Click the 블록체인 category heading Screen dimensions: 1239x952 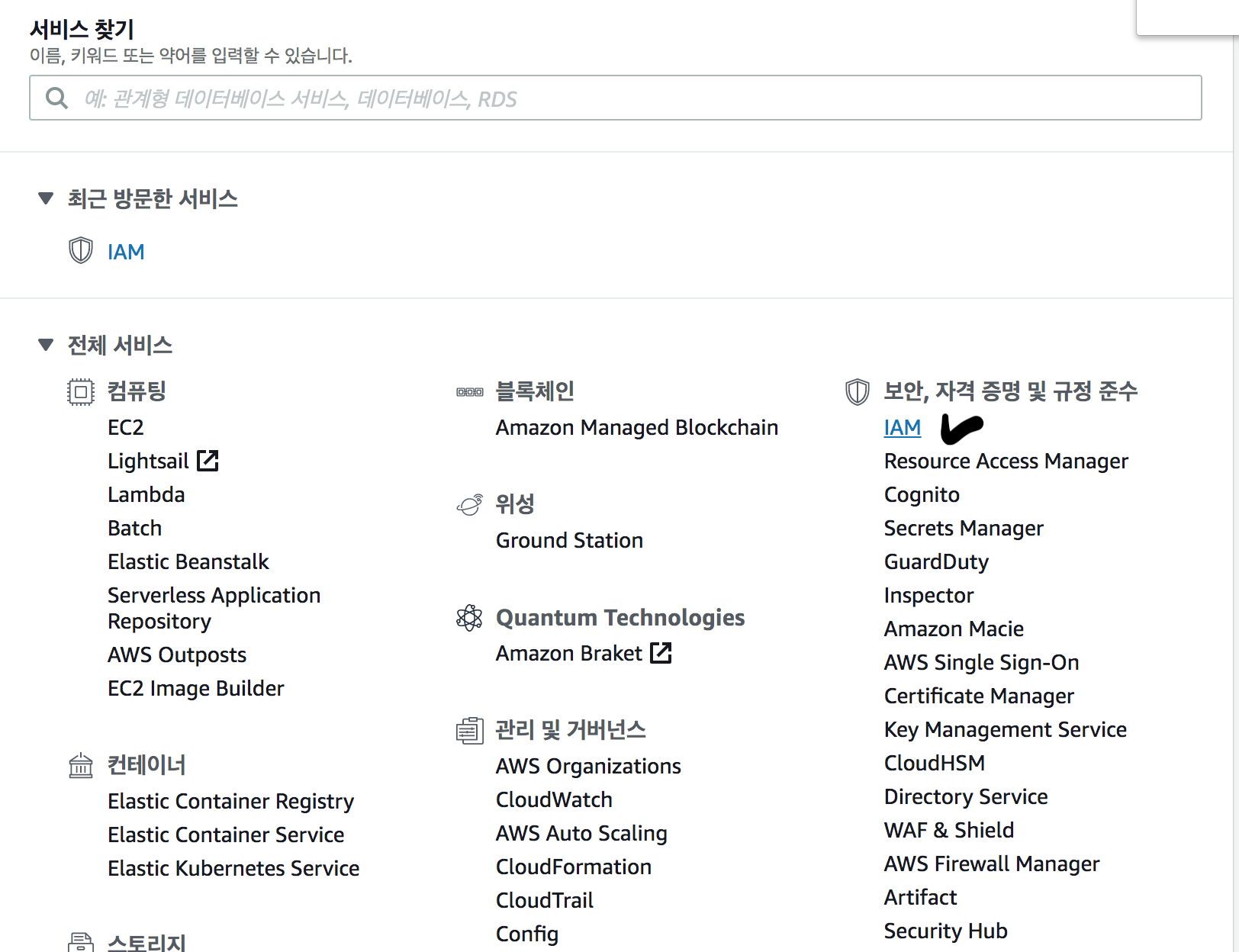[x=535, y=391]
